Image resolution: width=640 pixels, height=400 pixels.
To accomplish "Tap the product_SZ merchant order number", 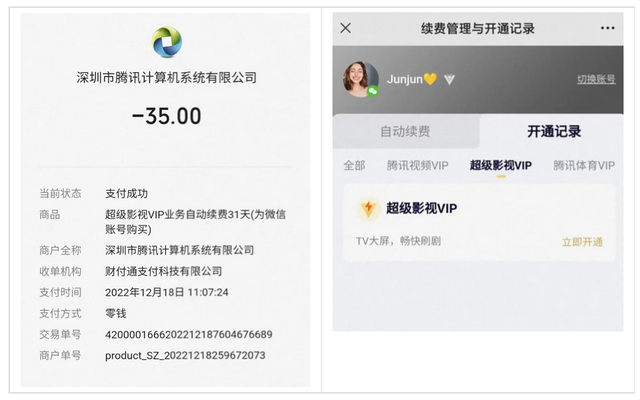I will point(185,356).
